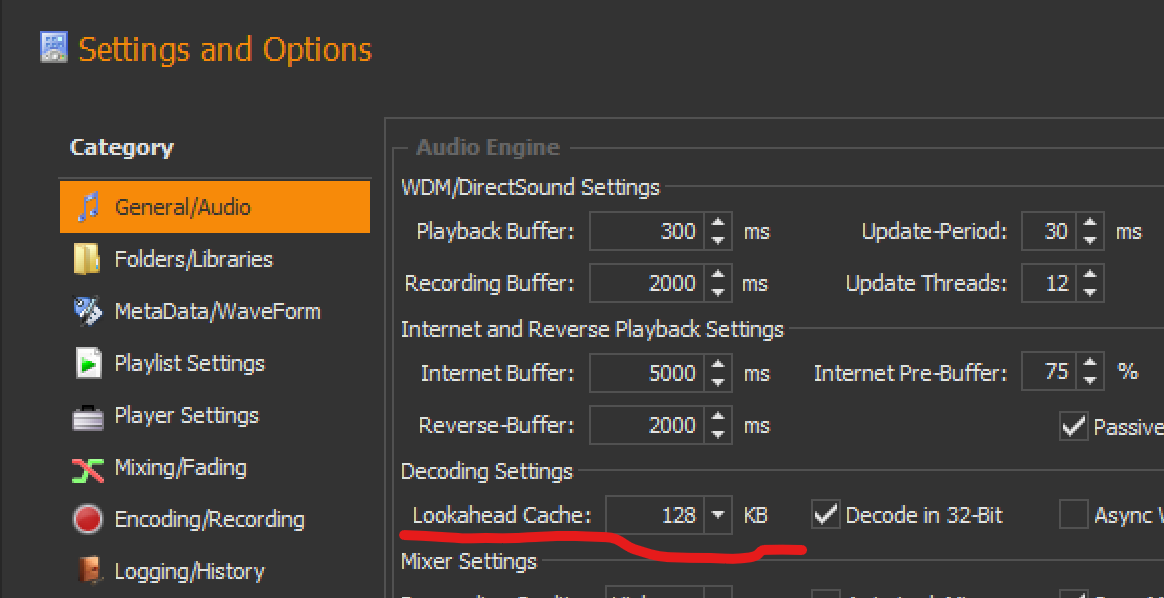Toggle the Passive checkbox

click(1073, 427)
